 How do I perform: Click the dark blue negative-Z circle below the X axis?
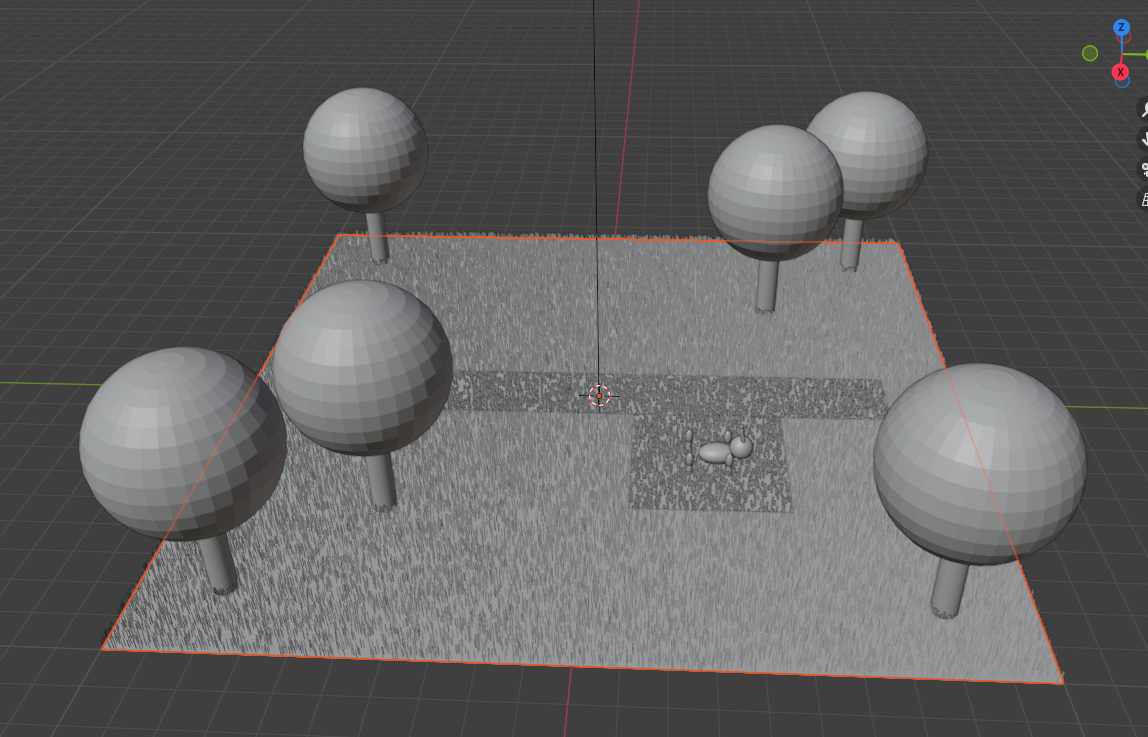tap(1122, 83)
